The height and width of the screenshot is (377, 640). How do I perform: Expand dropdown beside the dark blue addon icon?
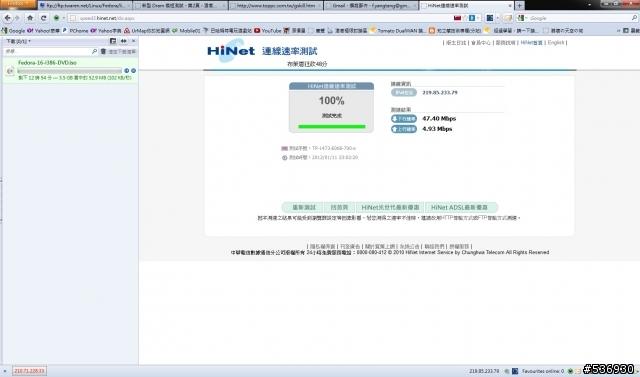pos(497,18)
